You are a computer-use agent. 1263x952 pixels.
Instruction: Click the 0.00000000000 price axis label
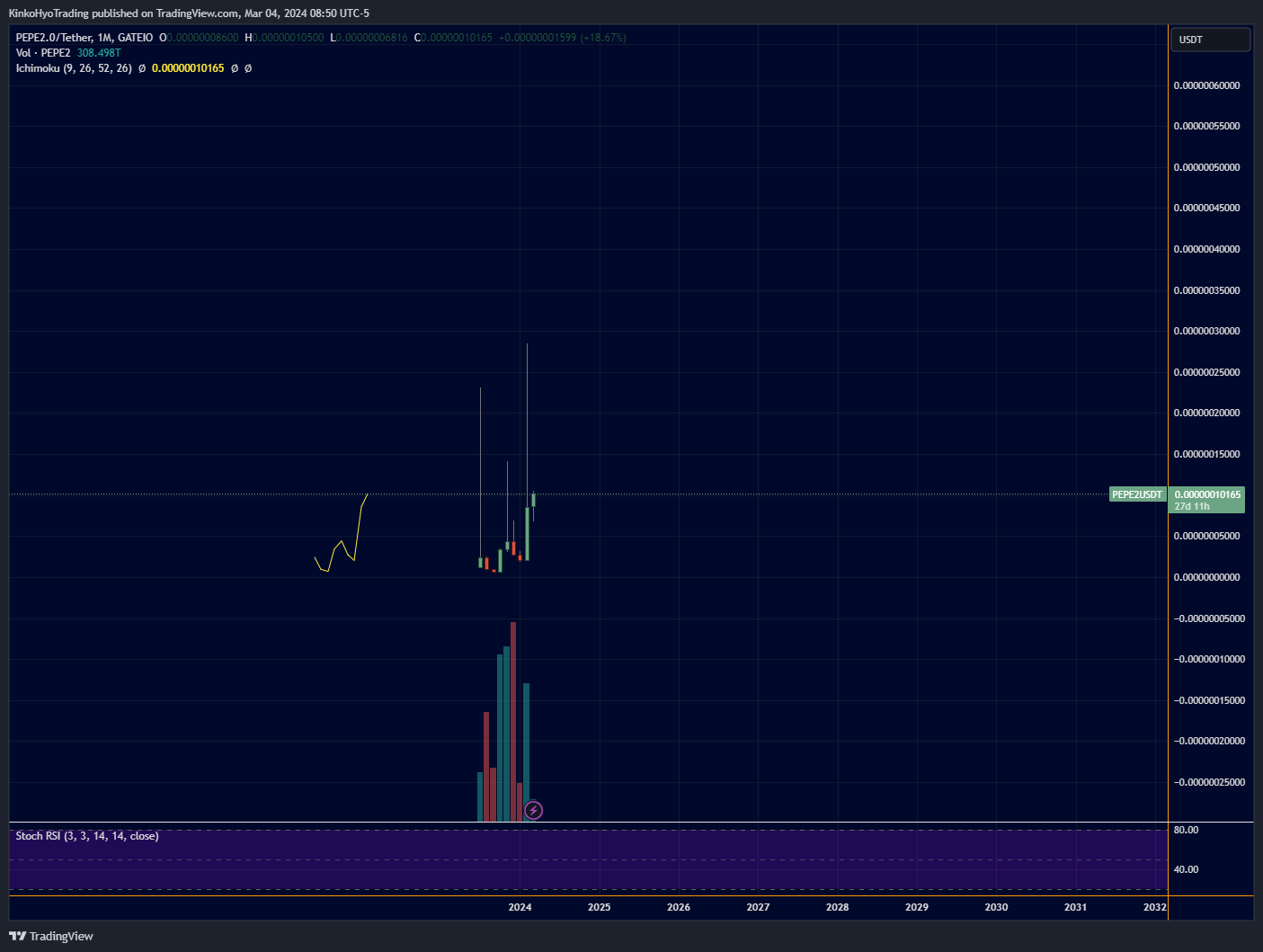(1206, 577)
